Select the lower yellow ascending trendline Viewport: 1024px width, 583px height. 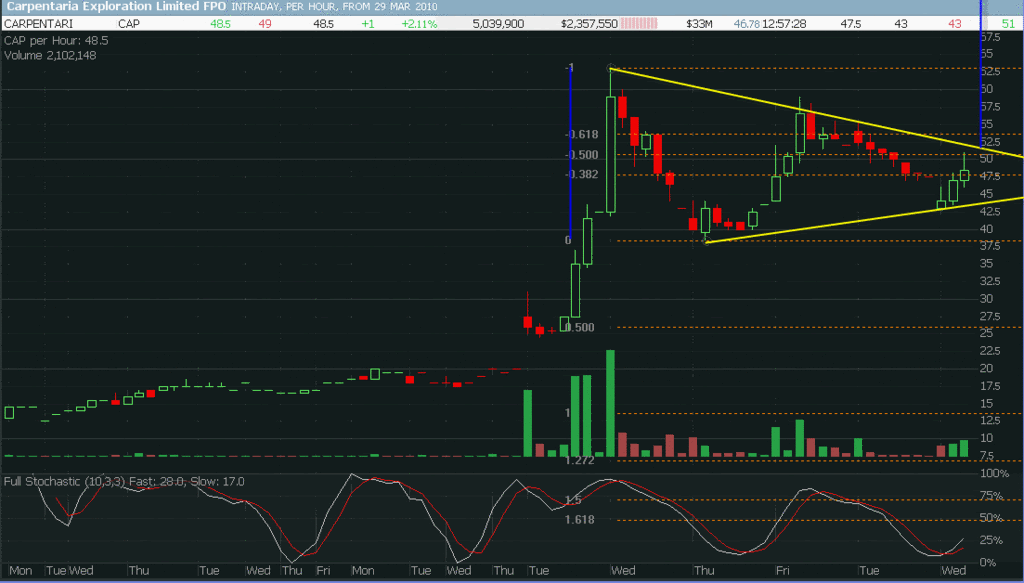coord(865,220)
